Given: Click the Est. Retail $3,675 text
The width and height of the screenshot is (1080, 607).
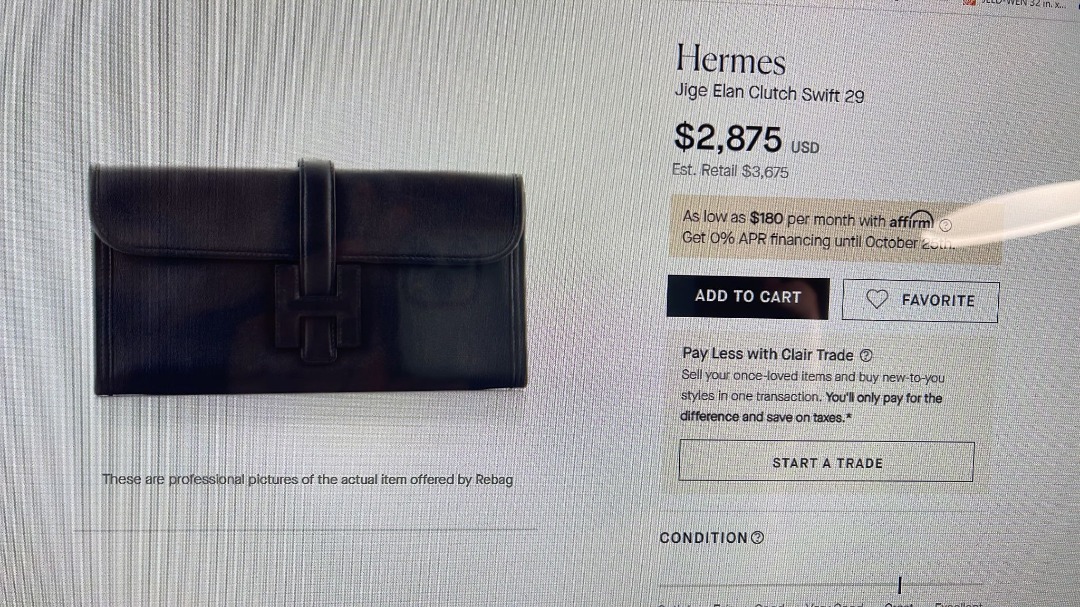Looking at the screenshot, I should click(x=730, y=170).
